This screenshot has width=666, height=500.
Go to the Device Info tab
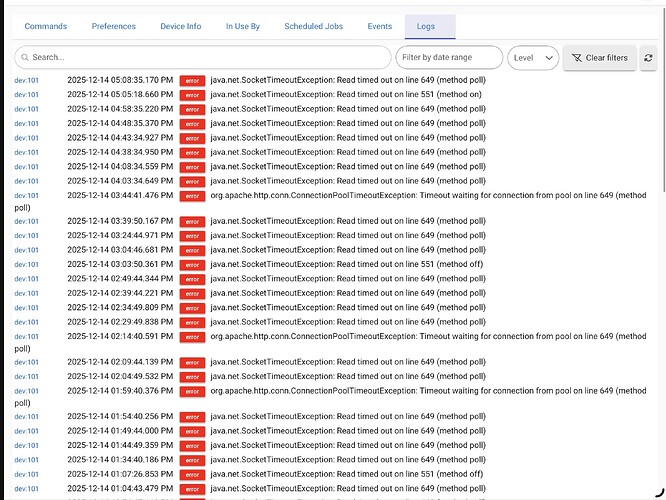pos(181,26)
